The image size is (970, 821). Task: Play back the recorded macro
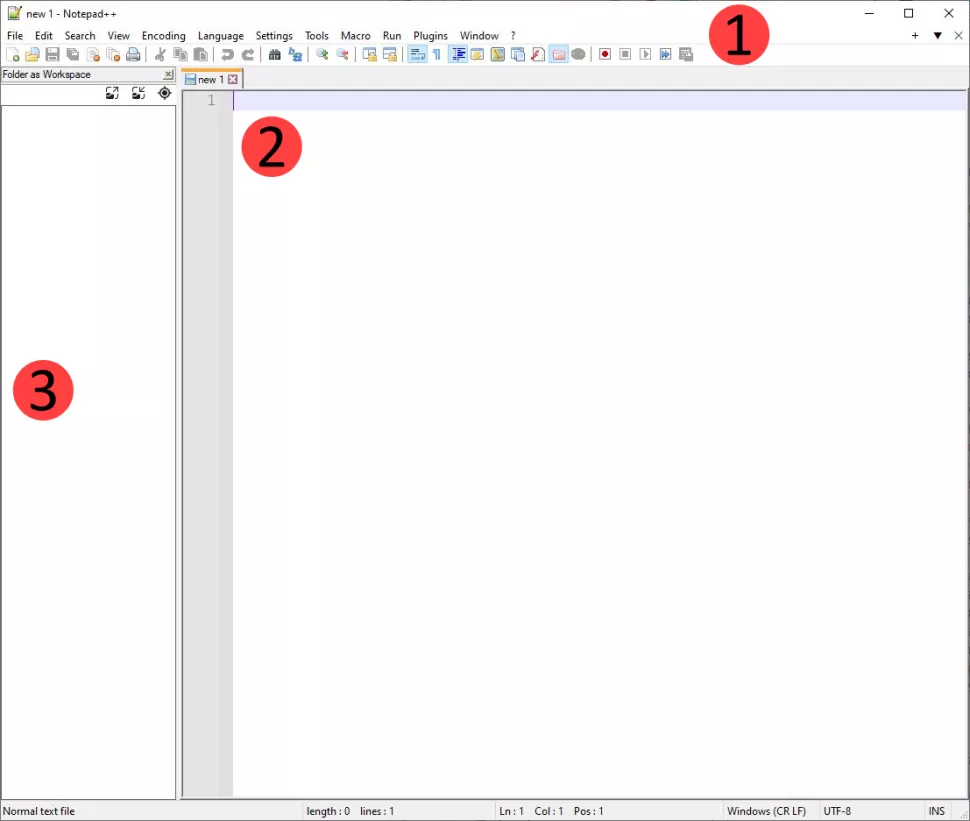click(x=645, y=54)
